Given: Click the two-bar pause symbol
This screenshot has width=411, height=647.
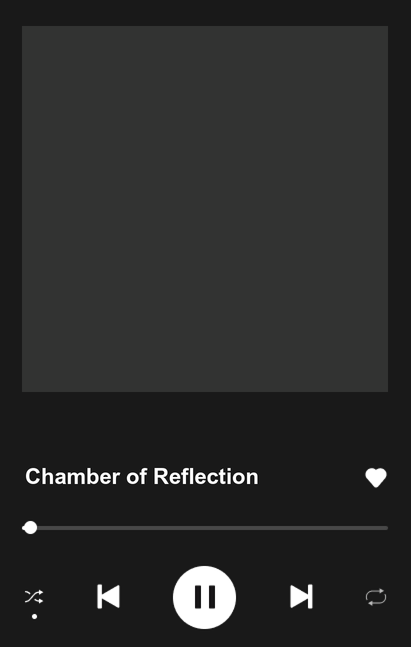Looking at the screenshot, I should coord(205,597).
